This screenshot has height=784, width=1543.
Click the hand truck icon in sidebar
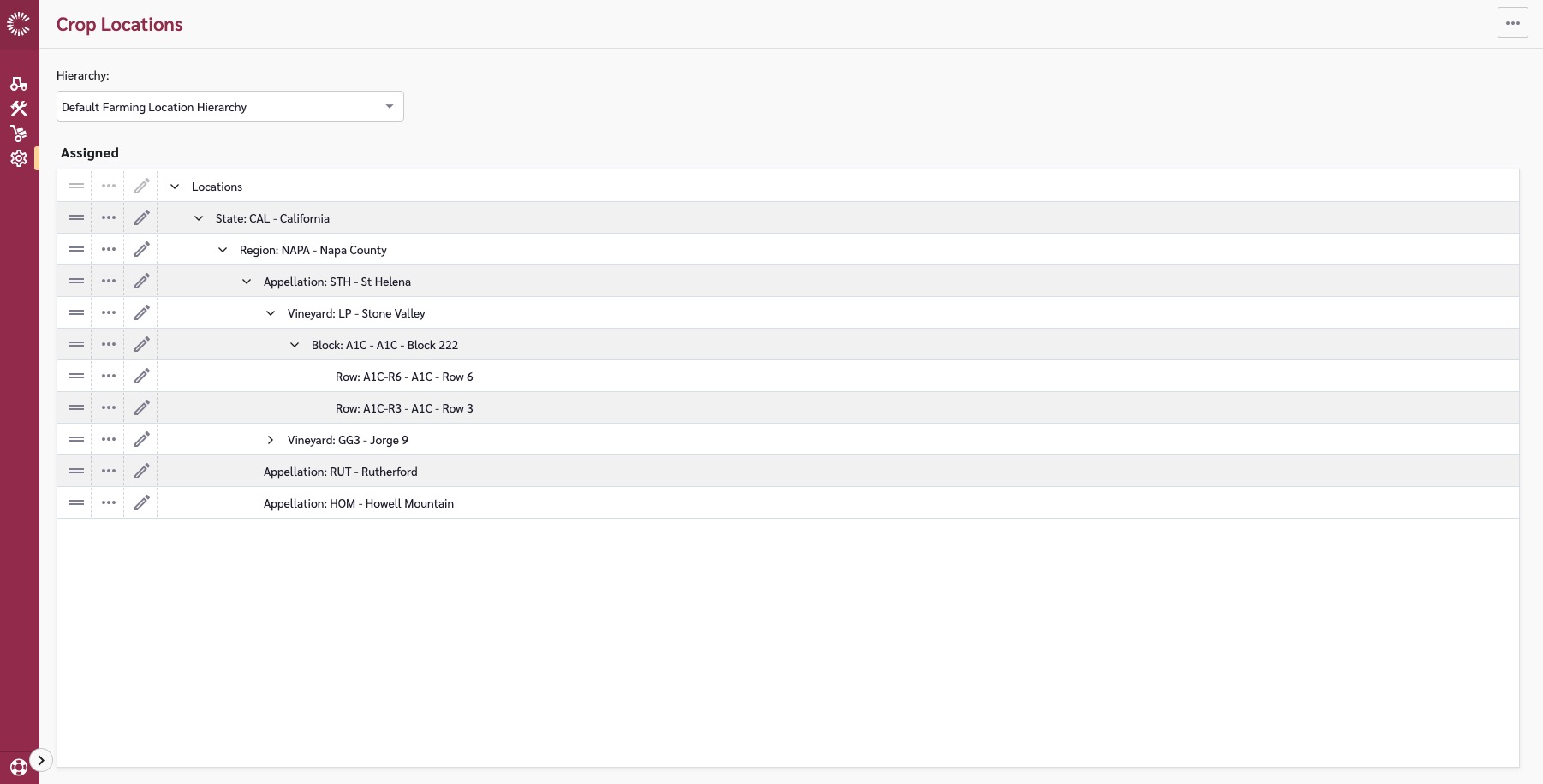(x=19, y=134)
